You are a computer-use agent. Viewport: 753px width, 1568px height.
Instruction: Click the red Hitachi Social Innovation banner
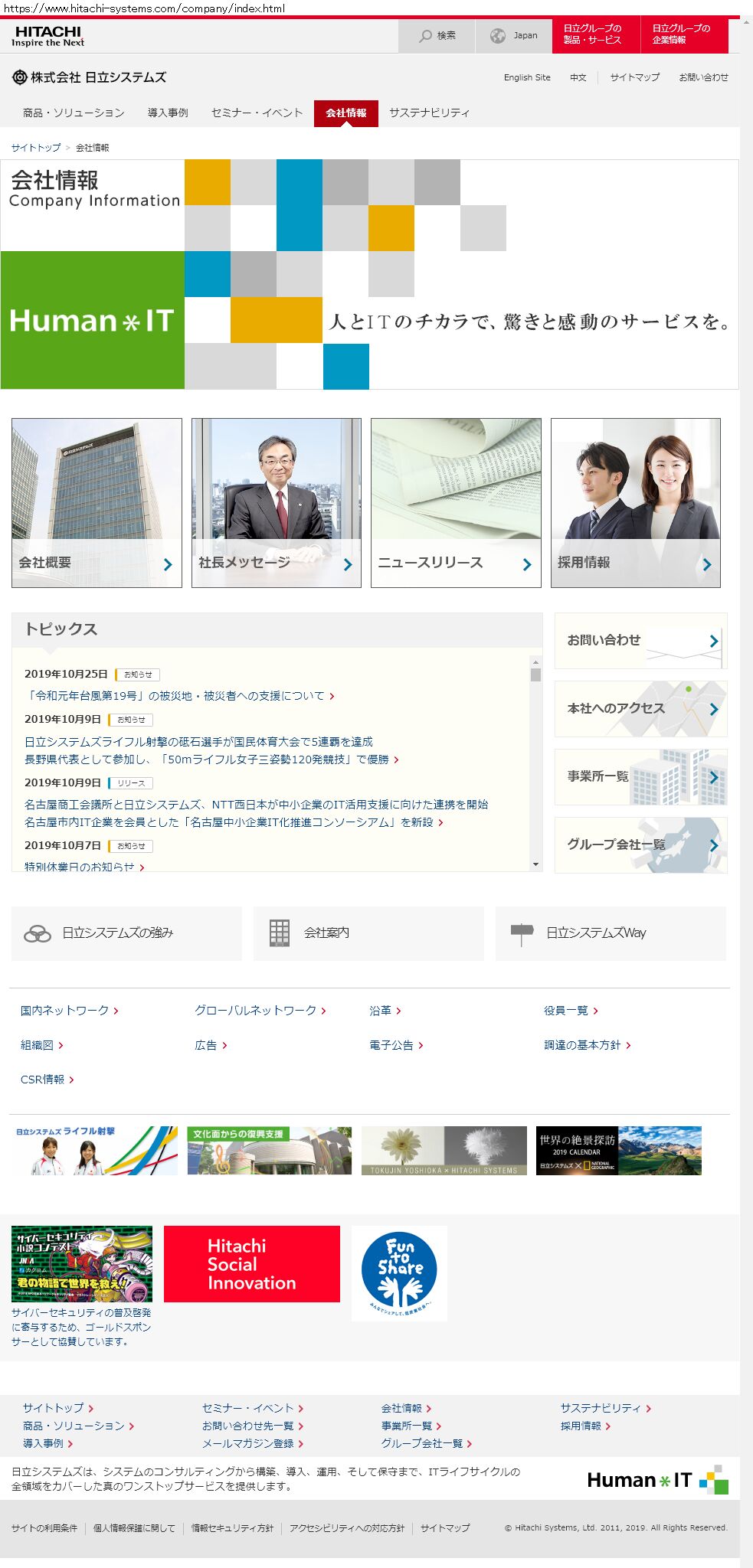[x=252, y=1264]
